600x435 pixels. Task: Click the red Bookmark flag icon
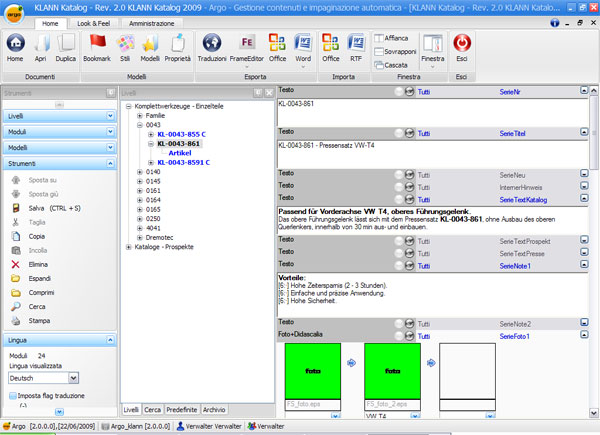click(97, 43)
